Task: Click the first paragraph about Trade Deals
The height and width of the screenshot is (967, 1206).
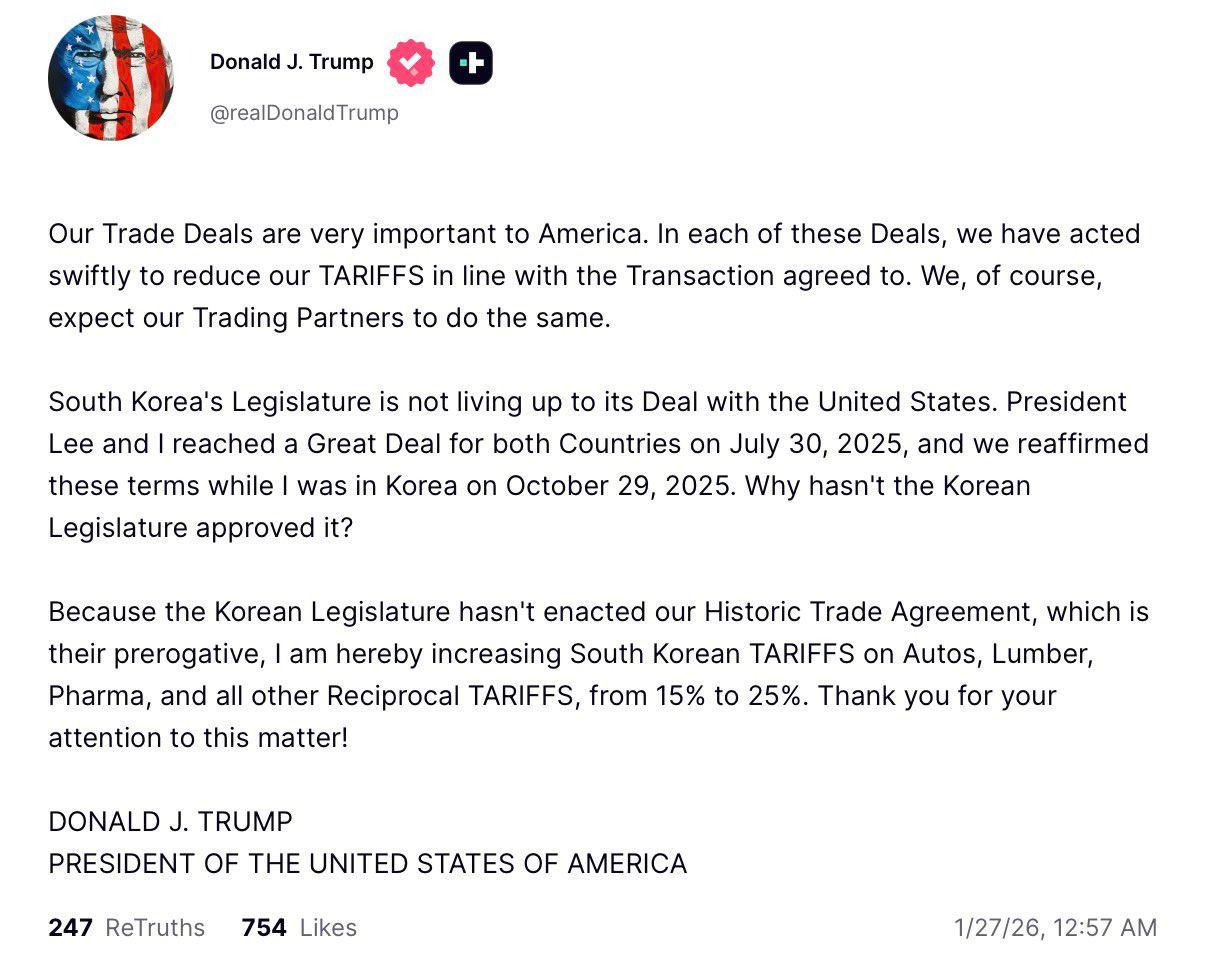Action: 594,276
